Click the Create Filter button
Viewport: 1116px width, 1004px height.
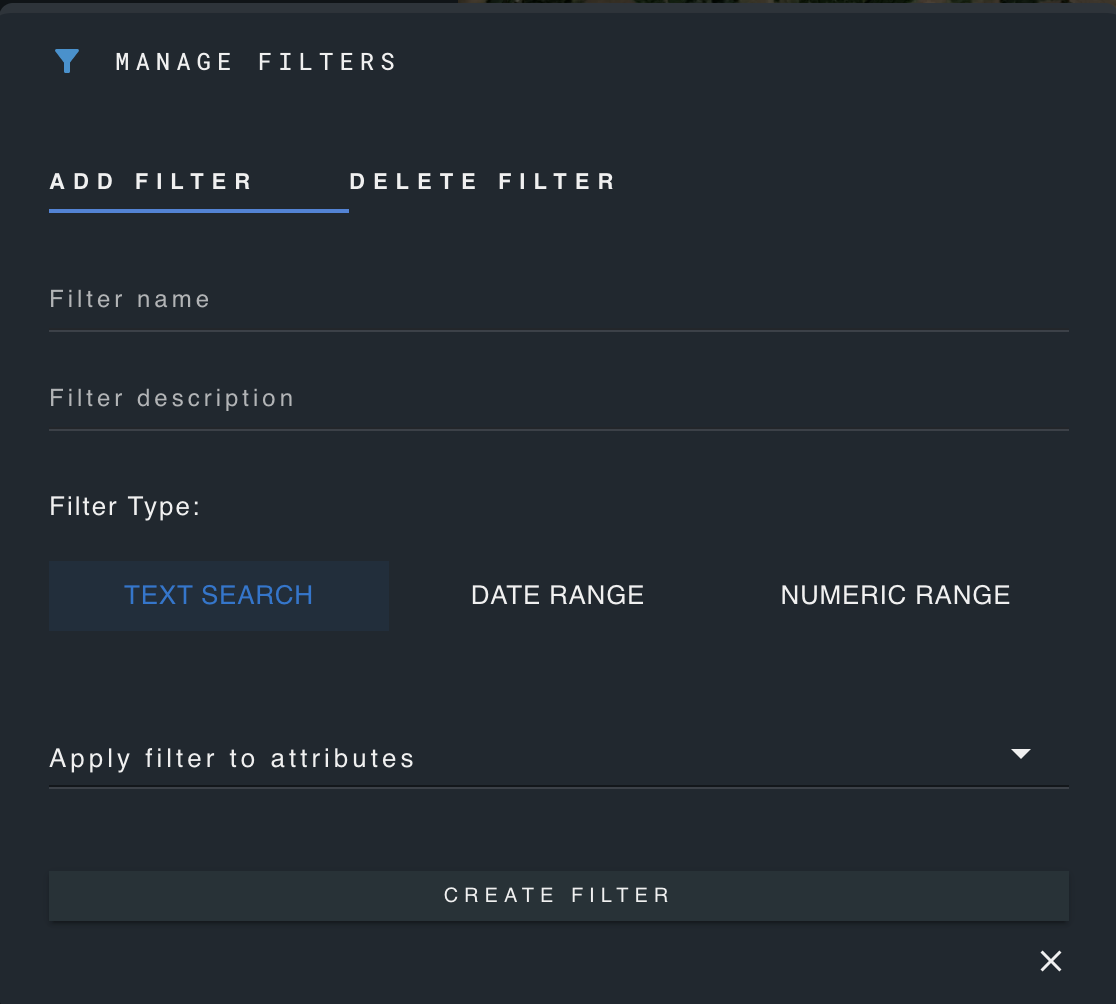coord(559,896)
